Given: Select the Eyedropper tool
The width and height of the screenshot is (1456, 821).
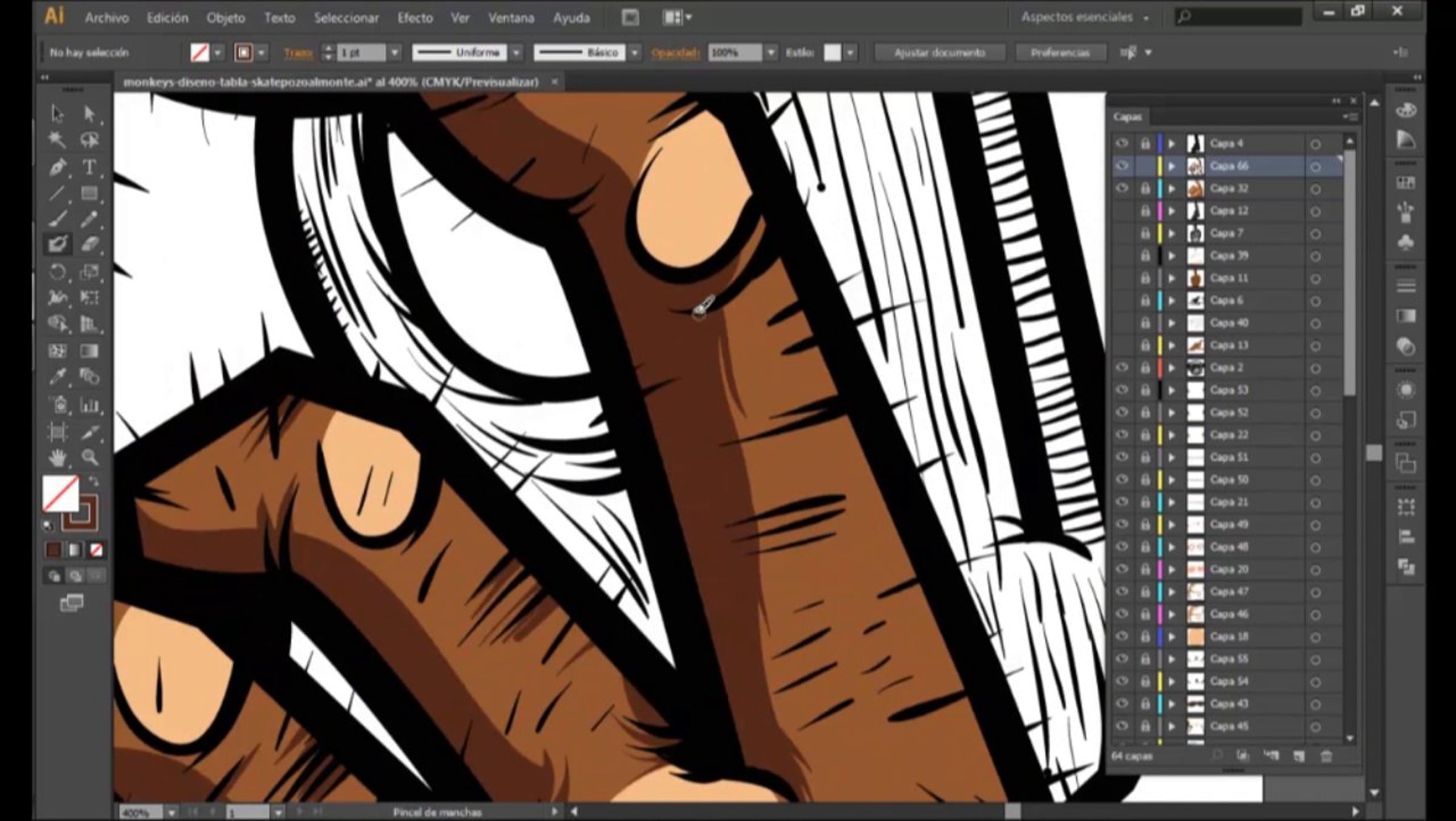Looking at the screenshot, I should click(58, 377).
